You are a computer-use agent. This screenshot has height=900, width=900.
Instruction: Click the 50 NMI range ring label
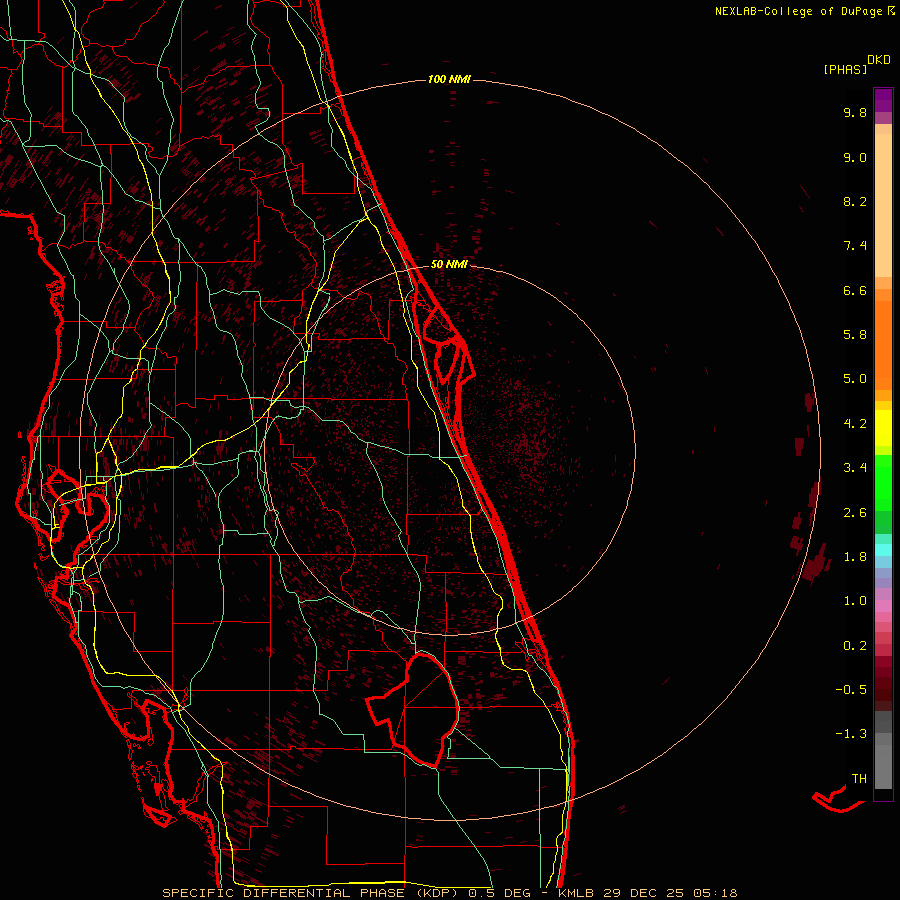(x=449, y=264)
